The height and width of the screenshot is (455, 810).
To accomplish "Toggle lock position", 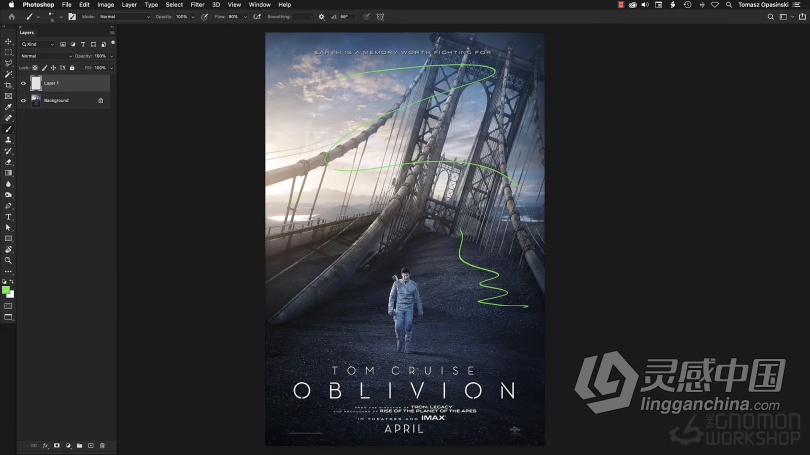I will (x=53, y=68).
